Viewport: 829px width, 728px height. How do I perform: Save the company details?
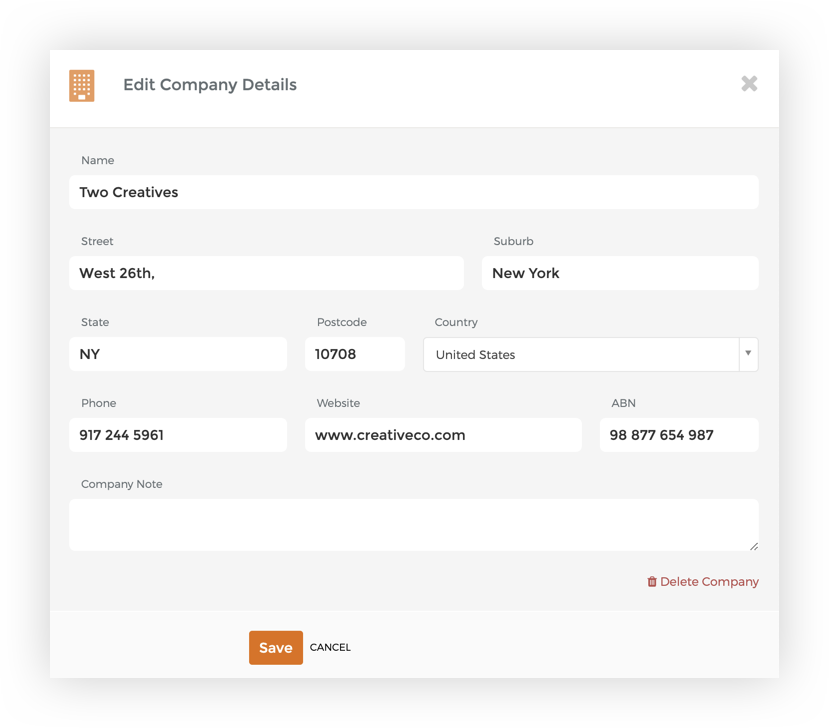(x=276, y=648)
